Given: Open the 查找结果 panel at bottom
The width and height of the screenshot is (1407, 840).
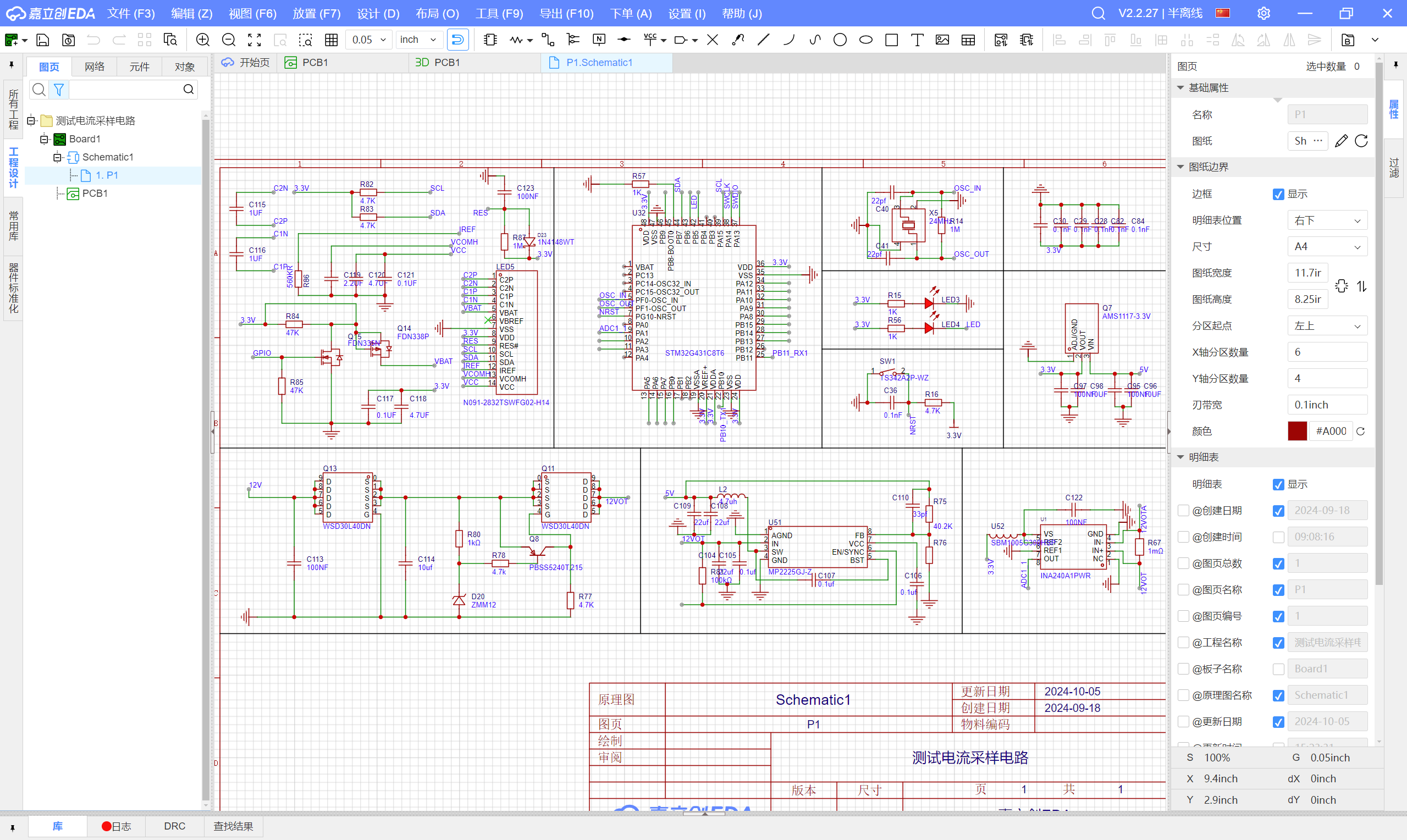Looking at the screenshot, I should (233, 826).
